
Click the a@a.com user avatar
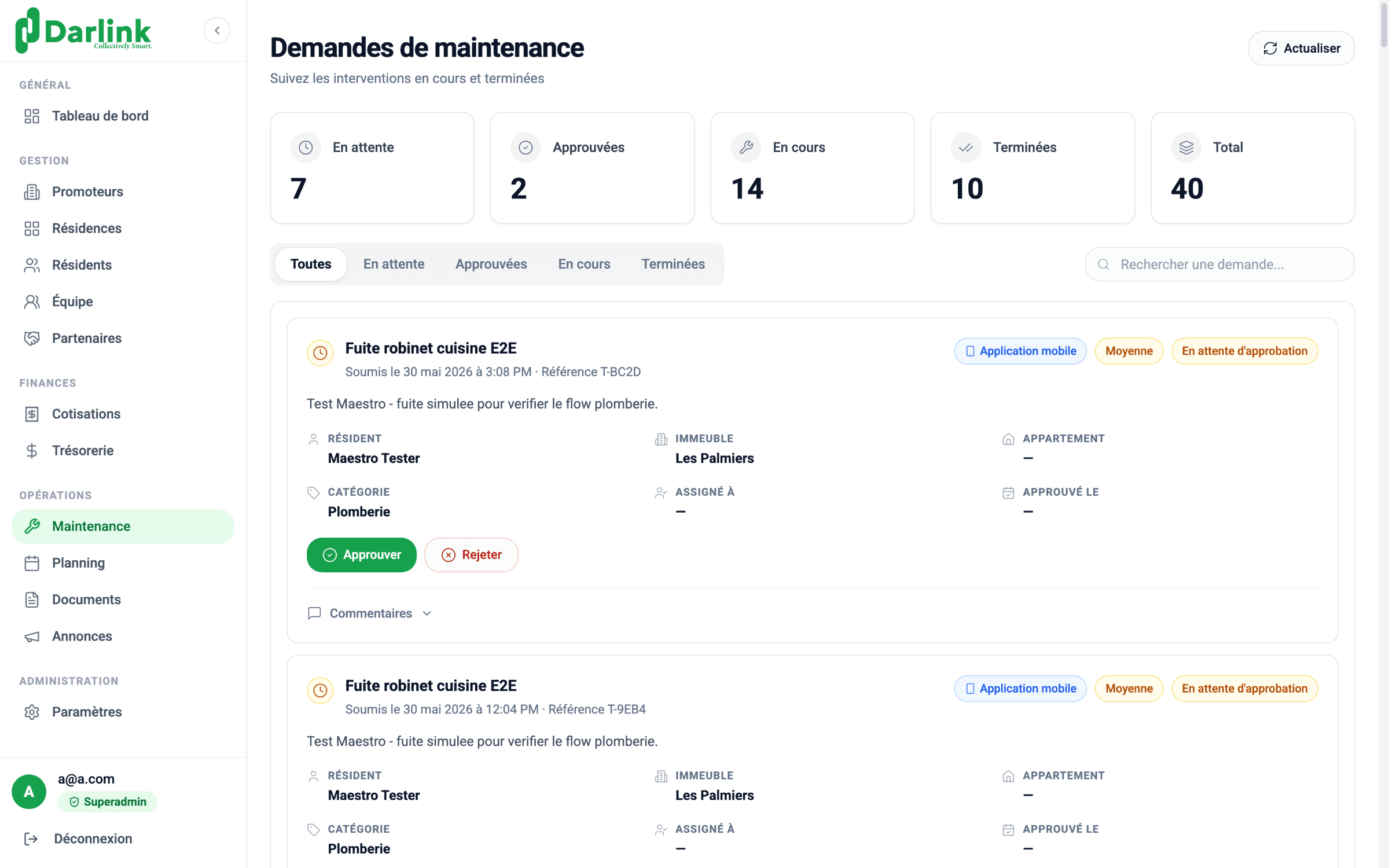click(29, 791)
